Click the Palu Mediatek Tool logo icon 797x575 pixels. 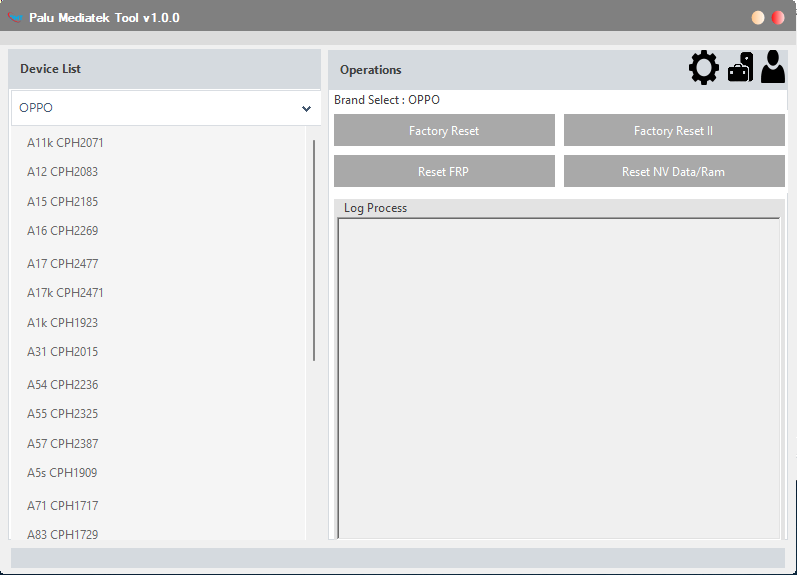click(15, 17)
